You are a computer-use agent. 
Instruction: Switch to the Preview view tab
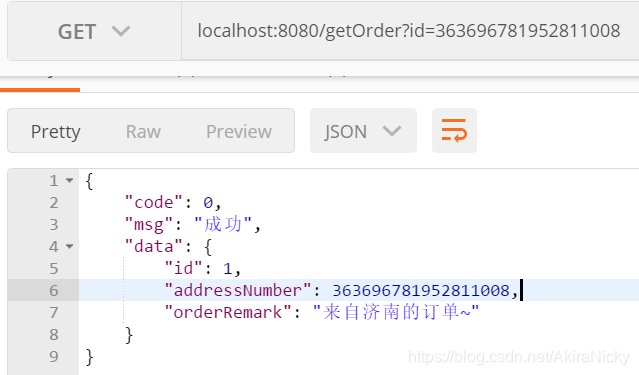(x=239, y=131)
